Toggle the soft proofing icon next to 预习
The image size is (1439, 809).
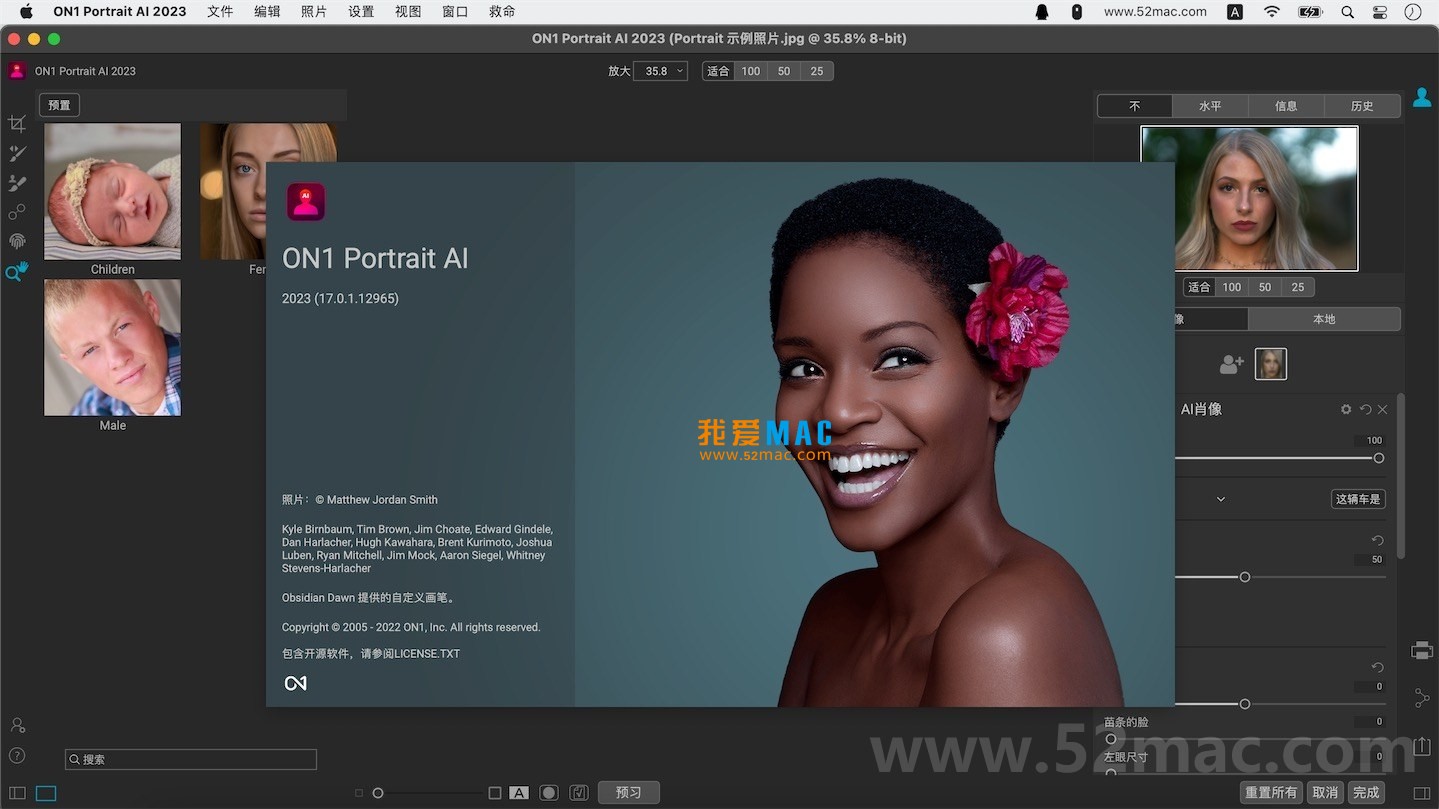pyautogui.click(x=578, y=793)
